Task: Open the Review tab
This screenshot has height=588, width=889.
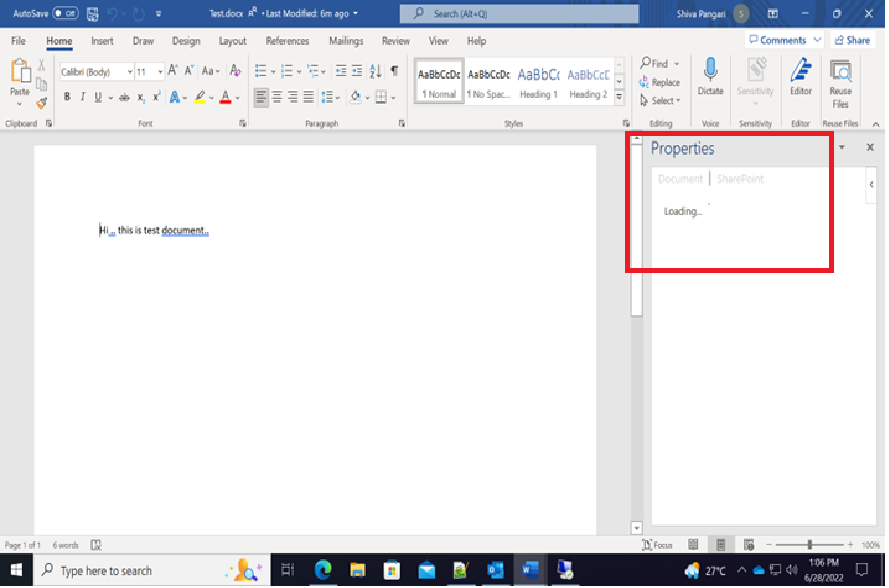Action: point(396,41)
